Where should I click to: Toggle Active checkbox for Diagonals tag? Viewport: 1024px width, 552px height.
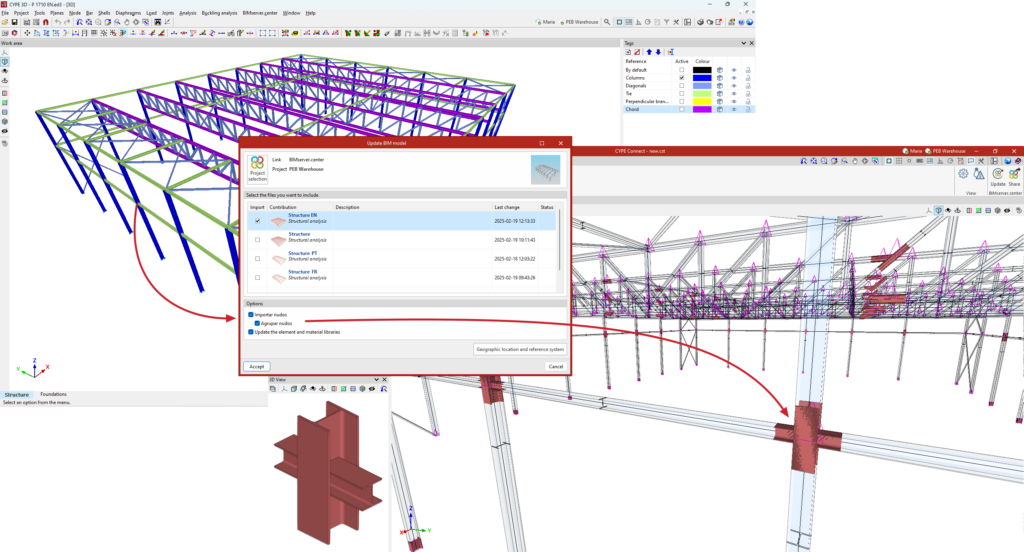pos(682,86)
